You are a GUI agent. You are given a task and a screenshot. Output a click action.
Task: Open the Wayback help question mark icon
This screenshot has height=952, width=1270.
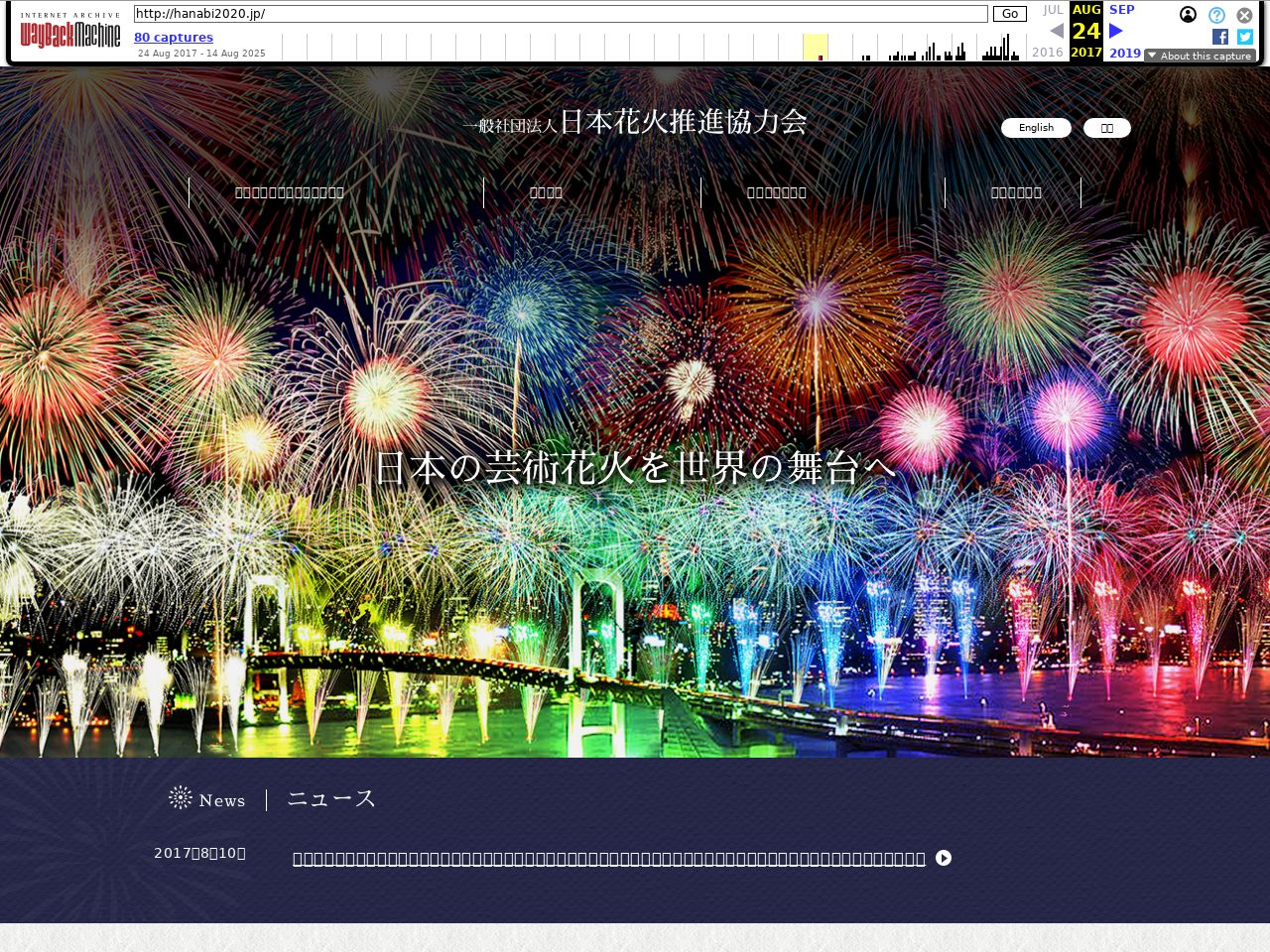tap(1216, 15)
